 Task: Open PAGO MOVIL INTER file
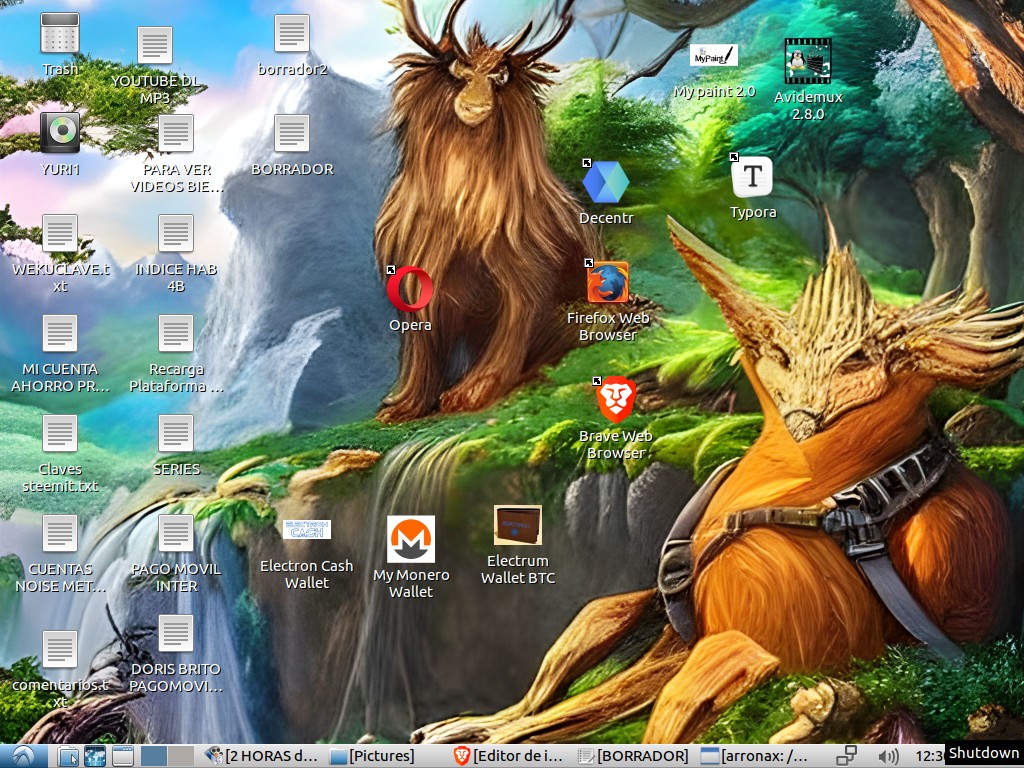tap(176, 533)
